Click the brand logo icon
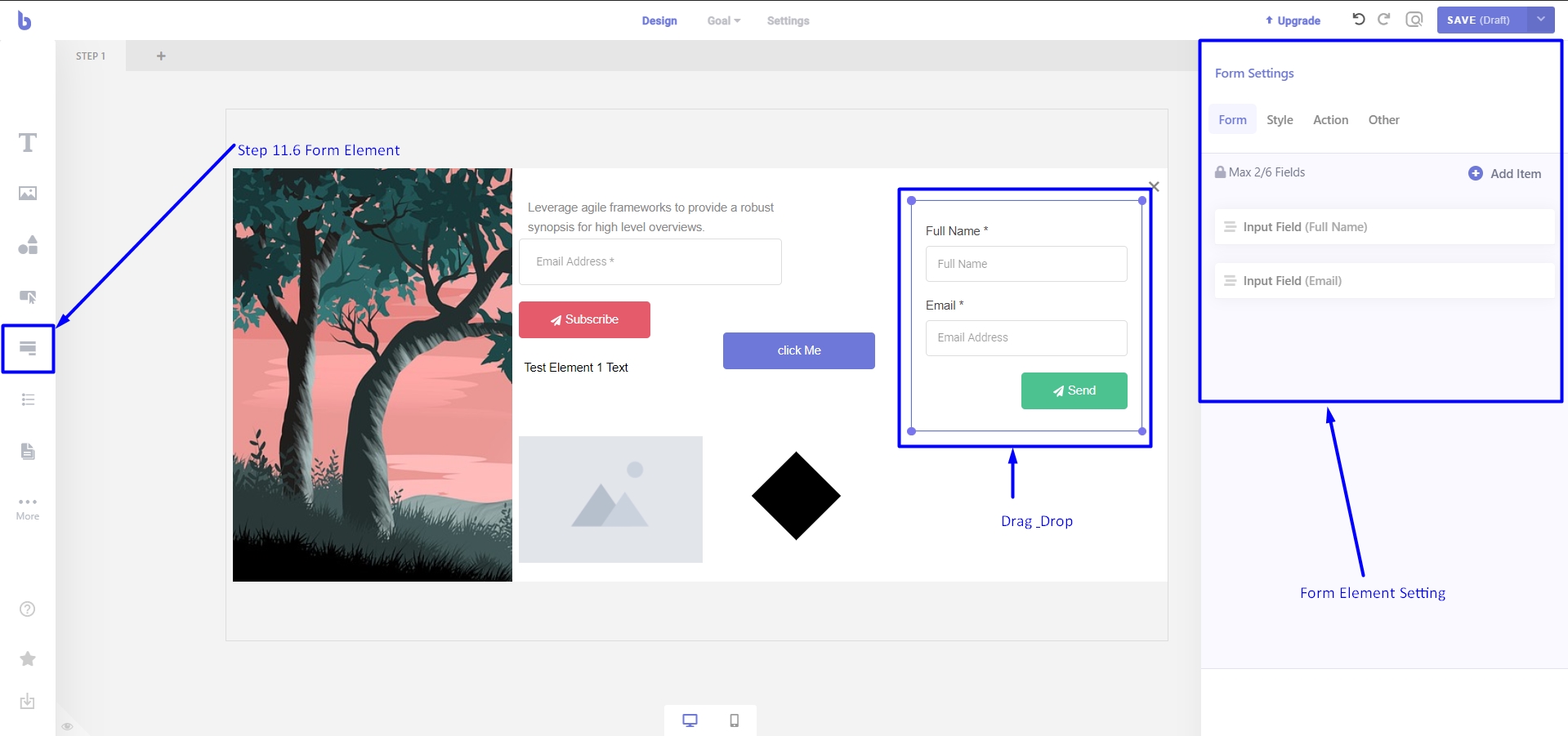This screenshot has width=1568, height=736. (25, 20)
